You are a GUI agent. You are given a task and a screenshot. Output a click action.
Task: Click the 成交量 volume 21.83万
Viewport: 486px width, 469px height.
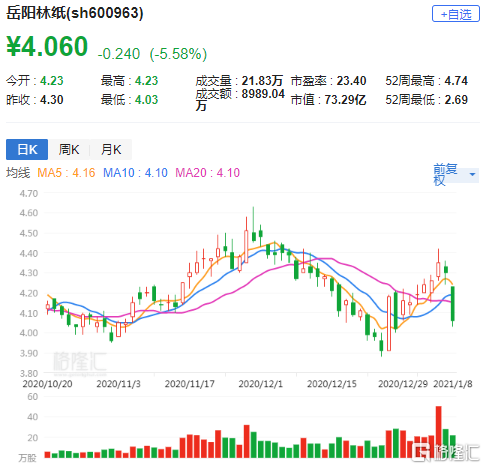pos(262,81)
